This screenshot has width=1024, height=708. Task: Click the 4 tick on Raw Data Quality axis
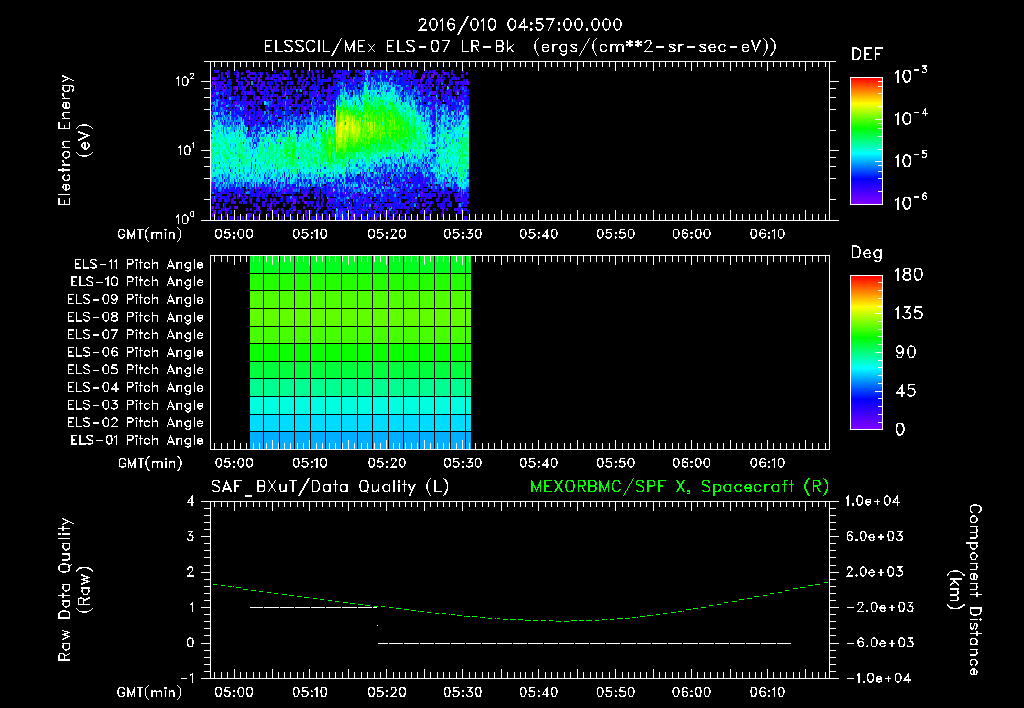click(x=191, y=501)
